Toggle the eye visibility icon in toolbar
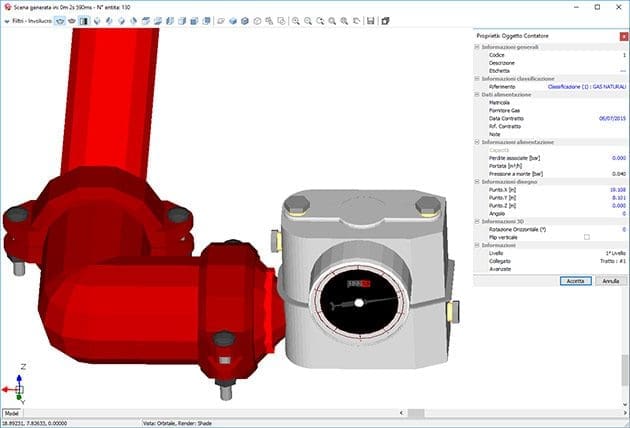This screenshot has height=428, width=630. click(x=59, y=20)
